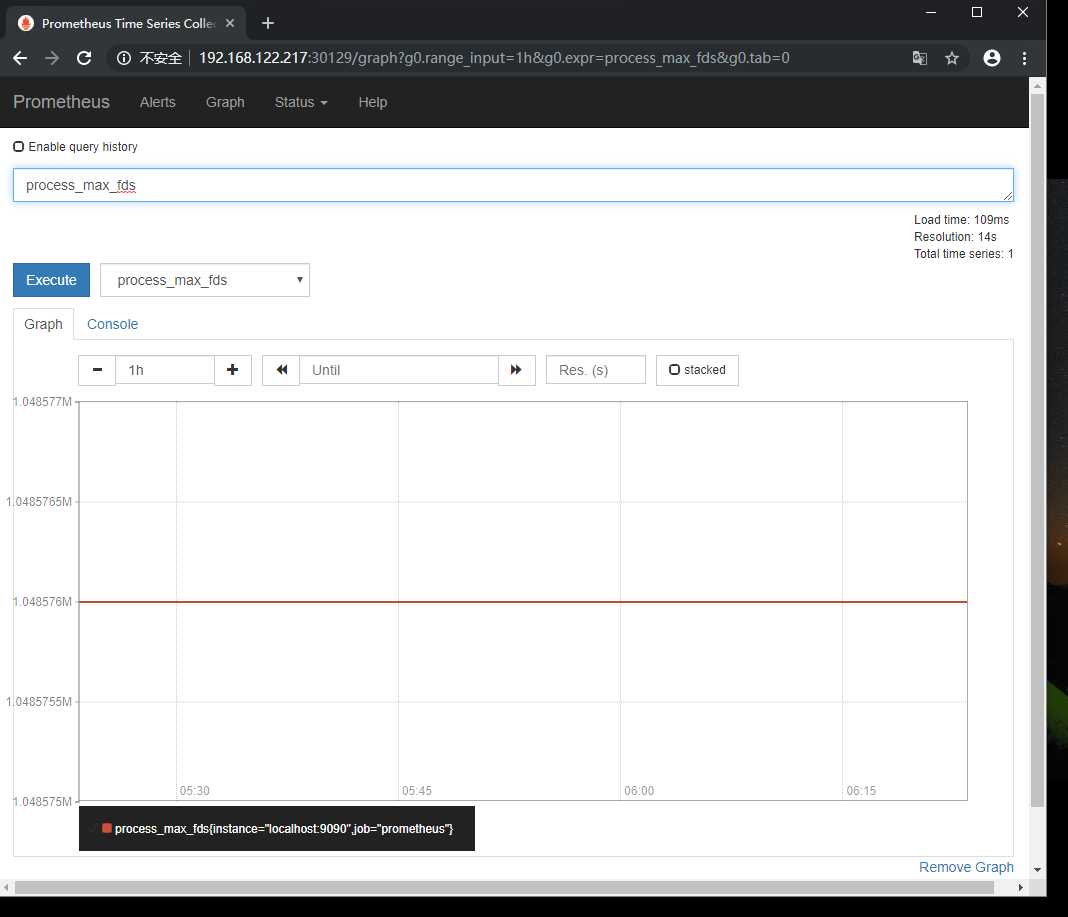Open the metric selector dropdown
This screenshot has width=1068, height=917.
click(x=204, y=280)
